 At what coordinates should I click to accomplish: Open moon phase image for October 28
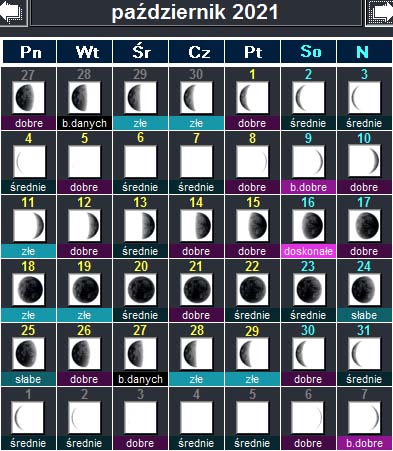point(196,354)
